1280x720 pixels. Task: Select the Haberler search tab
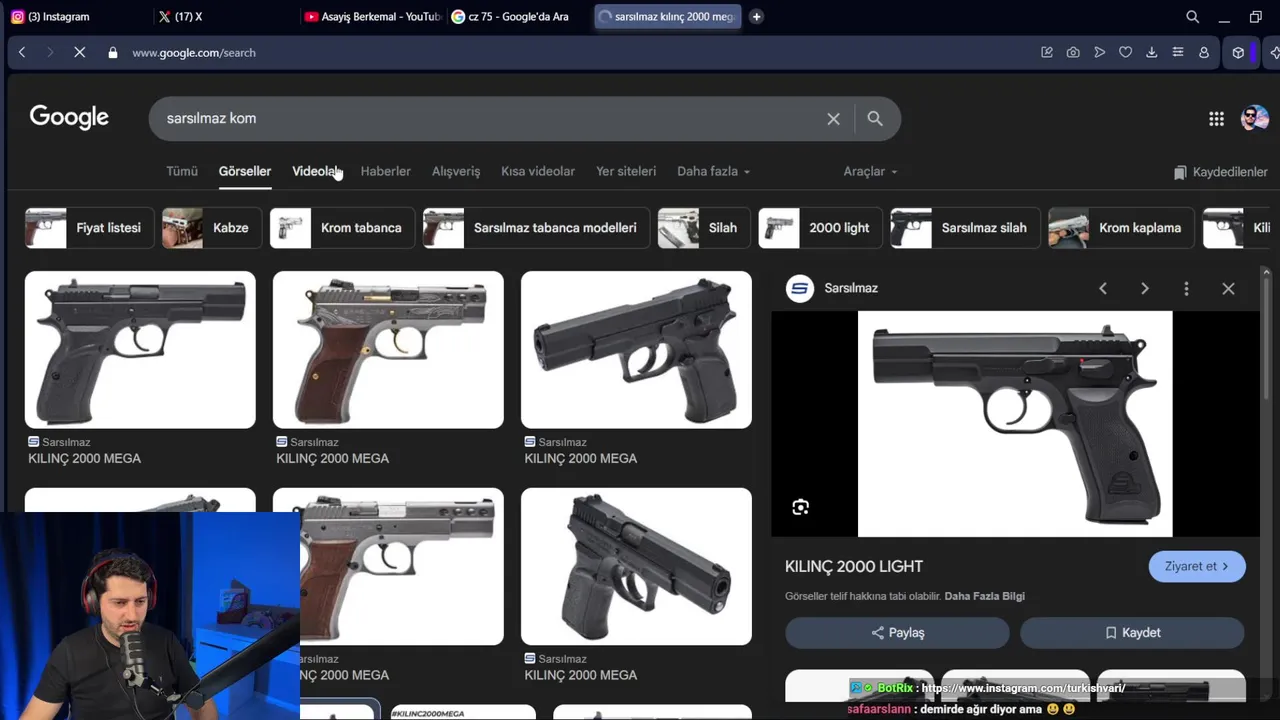point(385,171)
